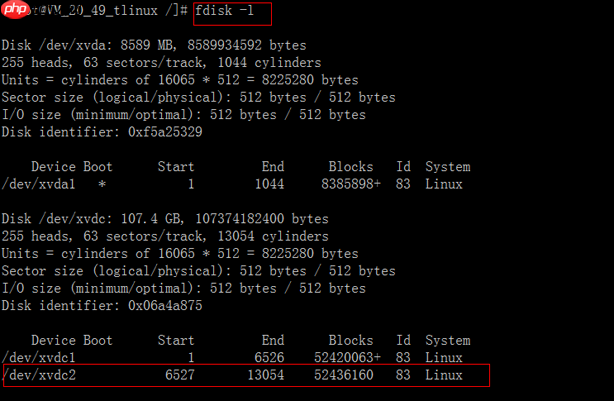Click the 'Blocks' header of the xvda table
Image resolution: width=614 pixels, height=401 pixels.
pos(351,167)
